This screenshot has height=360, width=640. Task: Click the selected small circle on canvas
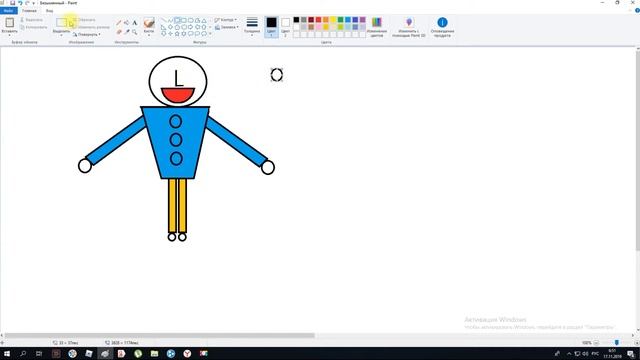(277, 75)
